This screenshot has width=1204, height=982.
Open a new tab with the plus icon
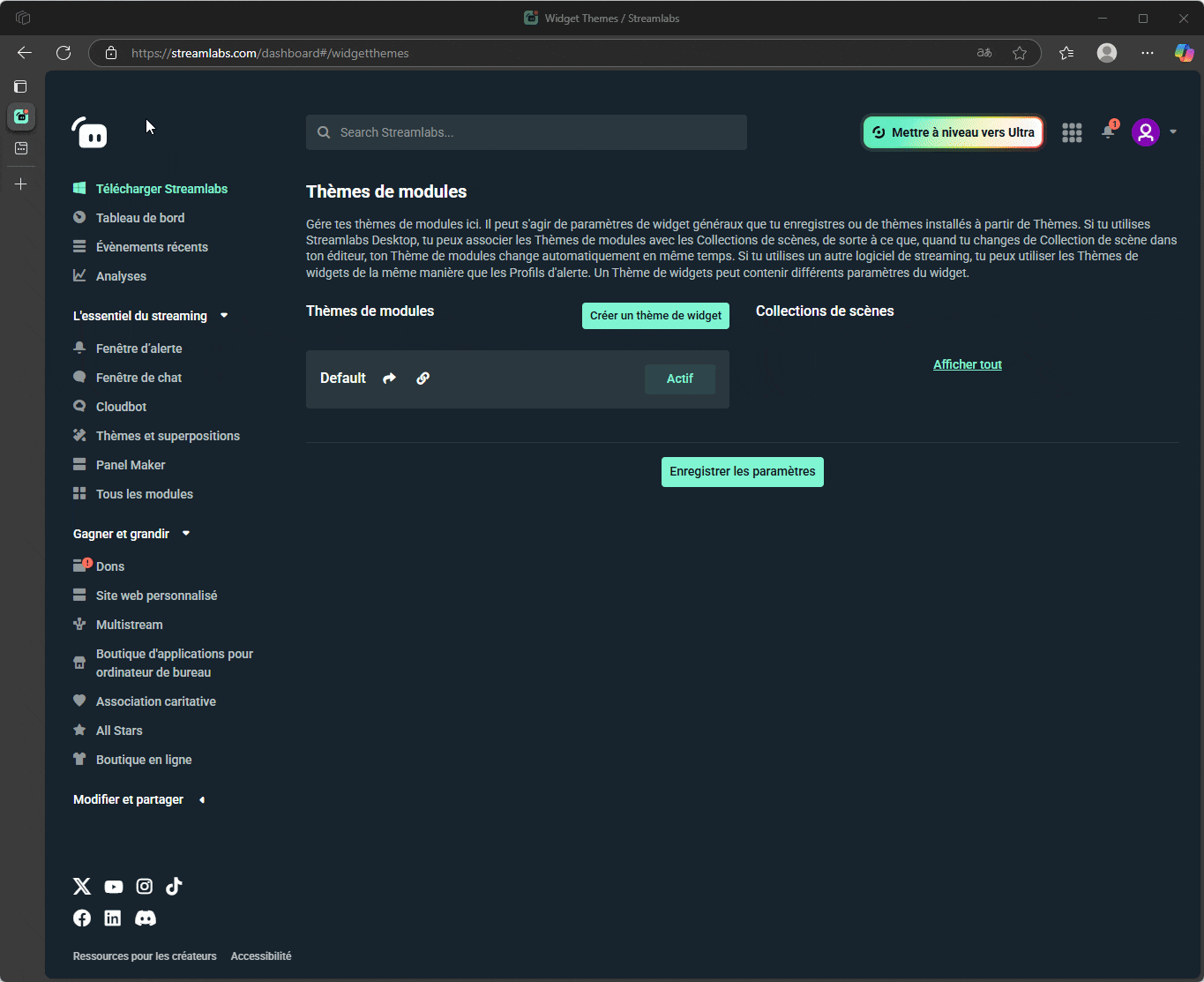tap(21, 184)
